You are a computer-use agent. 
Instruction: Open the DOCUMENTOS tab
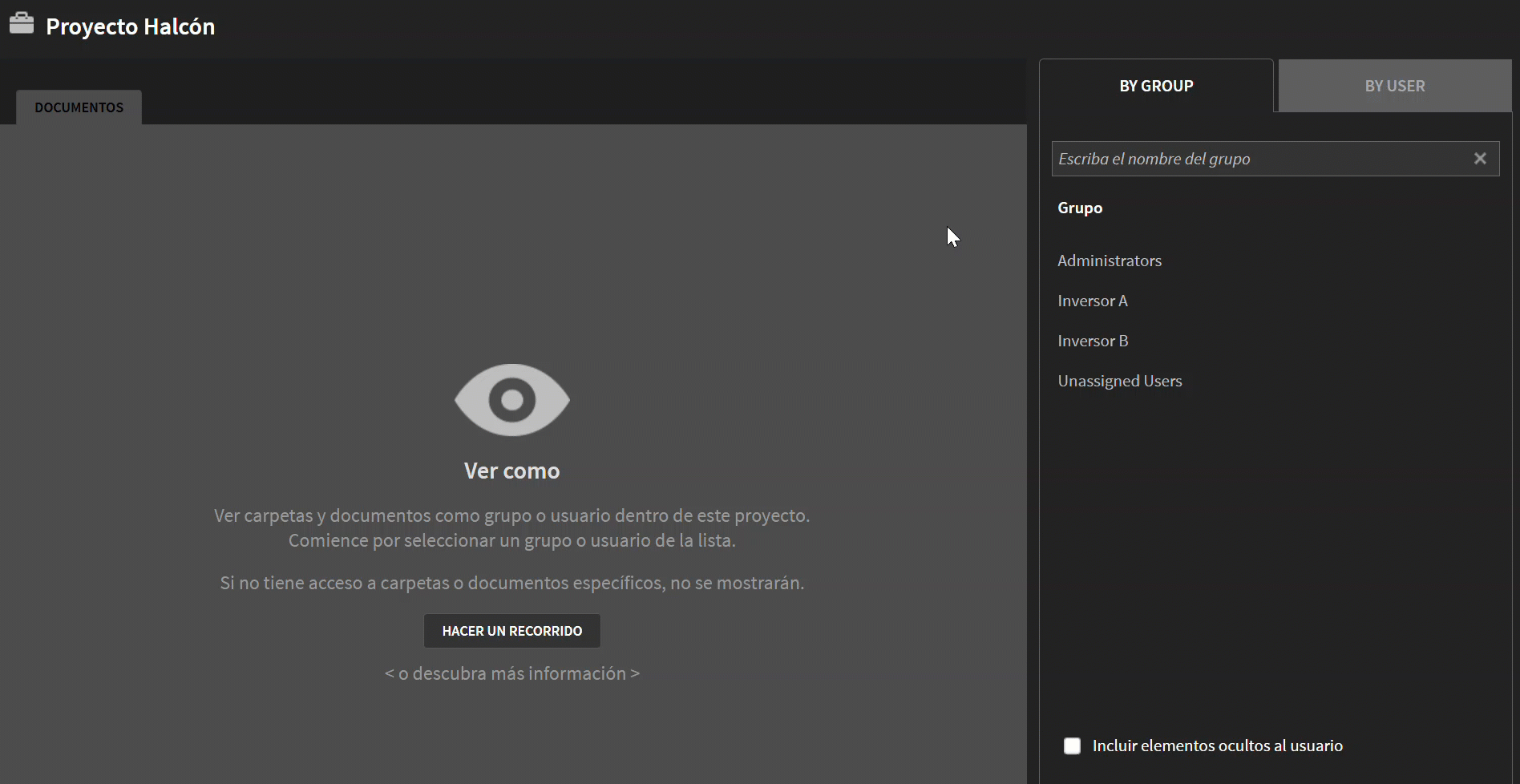coord(79,107)
